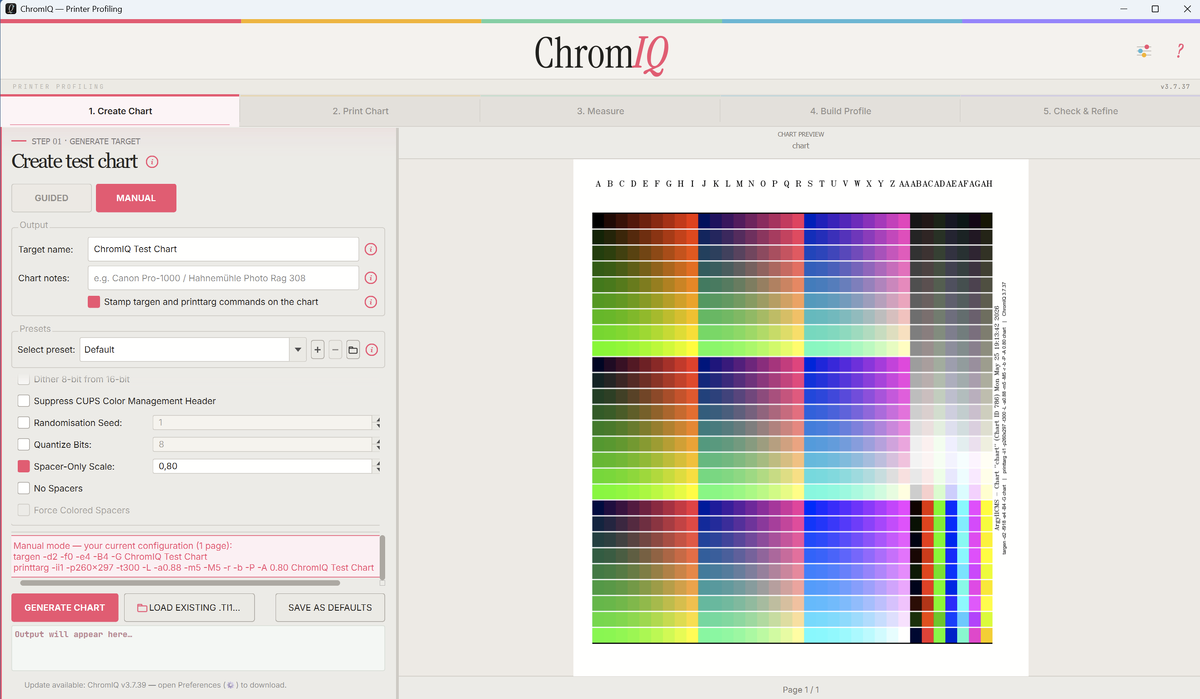Screen dimensions: 1200x699
Task: Show info for Stamp targen commands option
Action: [371, 302]
